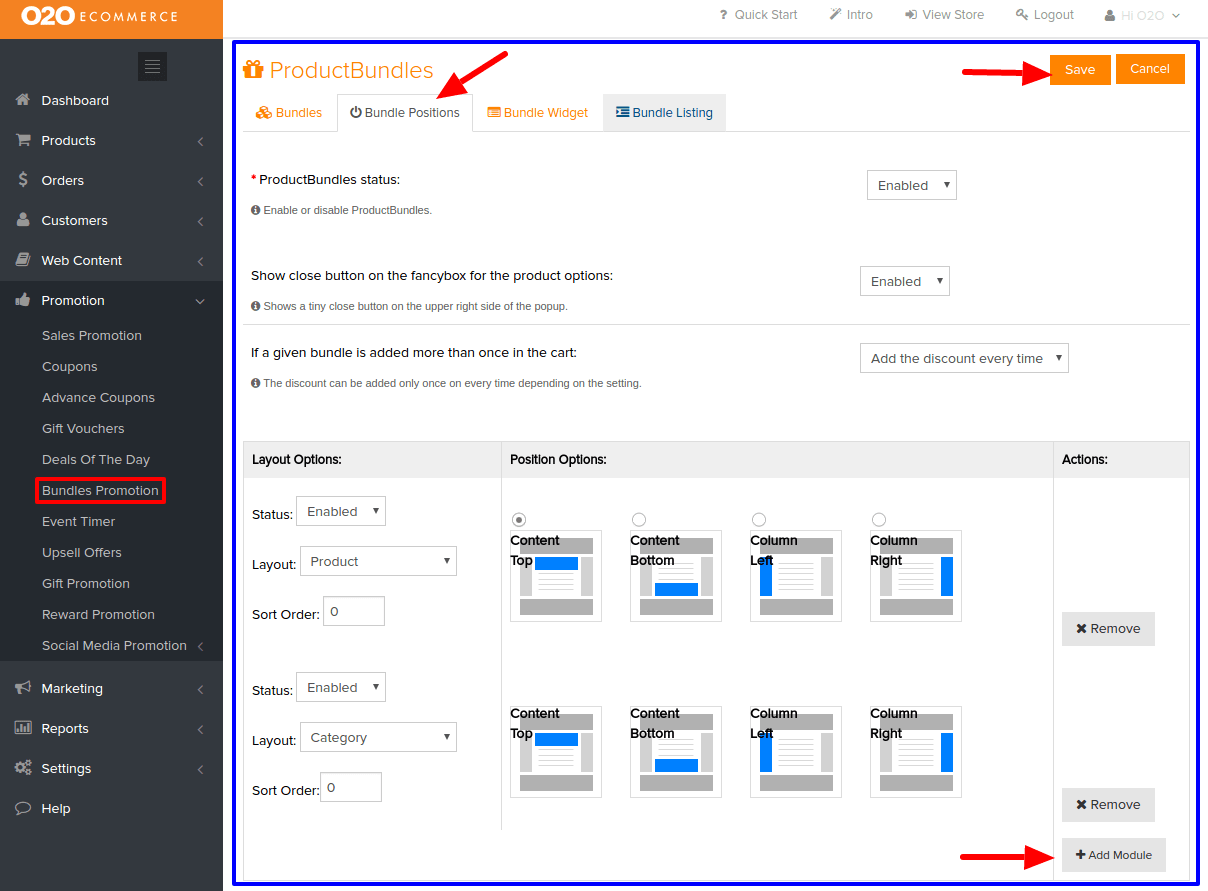The image size is (1208, 891).
Task: Open the Status dropdown above Category layout
Action: click(341, 687)
